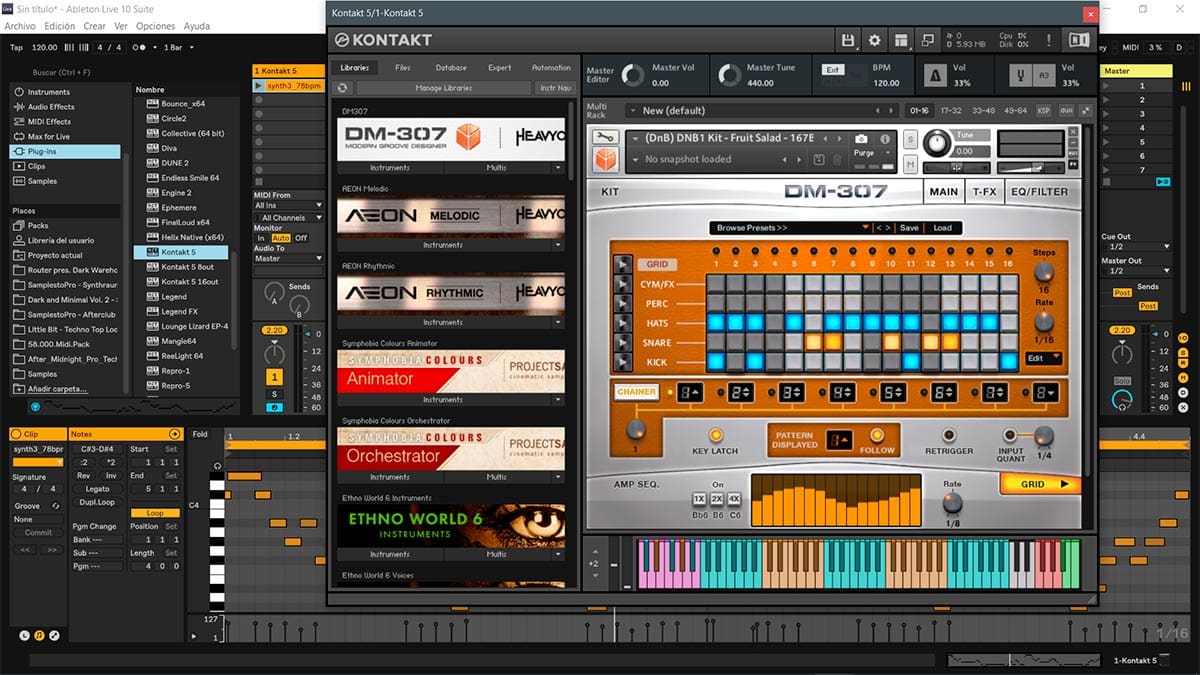
Task: Solo the instrument with S button
Action: pos(911,138)
